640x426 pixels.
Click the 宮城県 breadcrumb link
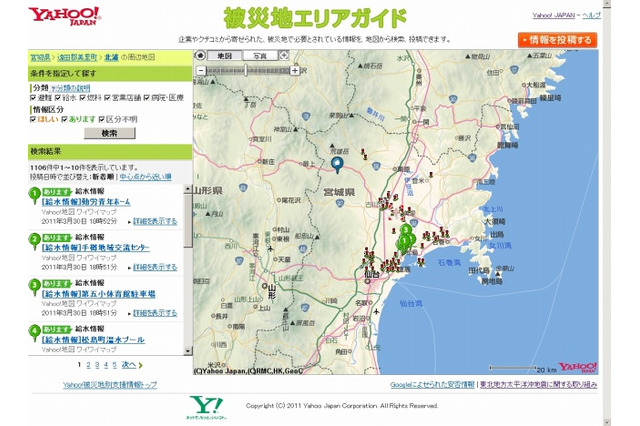(x=40, y=58)
